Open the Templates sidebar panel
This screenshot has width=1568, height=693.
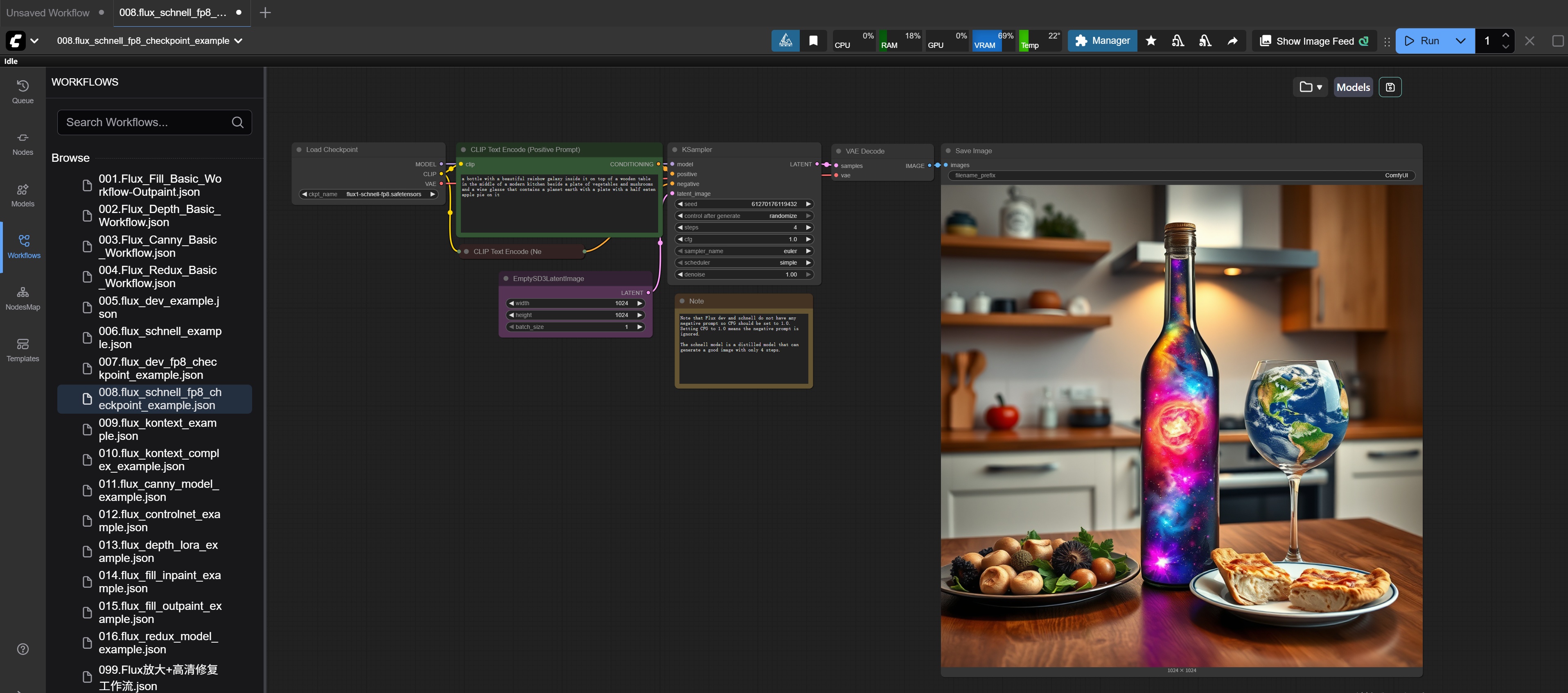coord(23,349)
